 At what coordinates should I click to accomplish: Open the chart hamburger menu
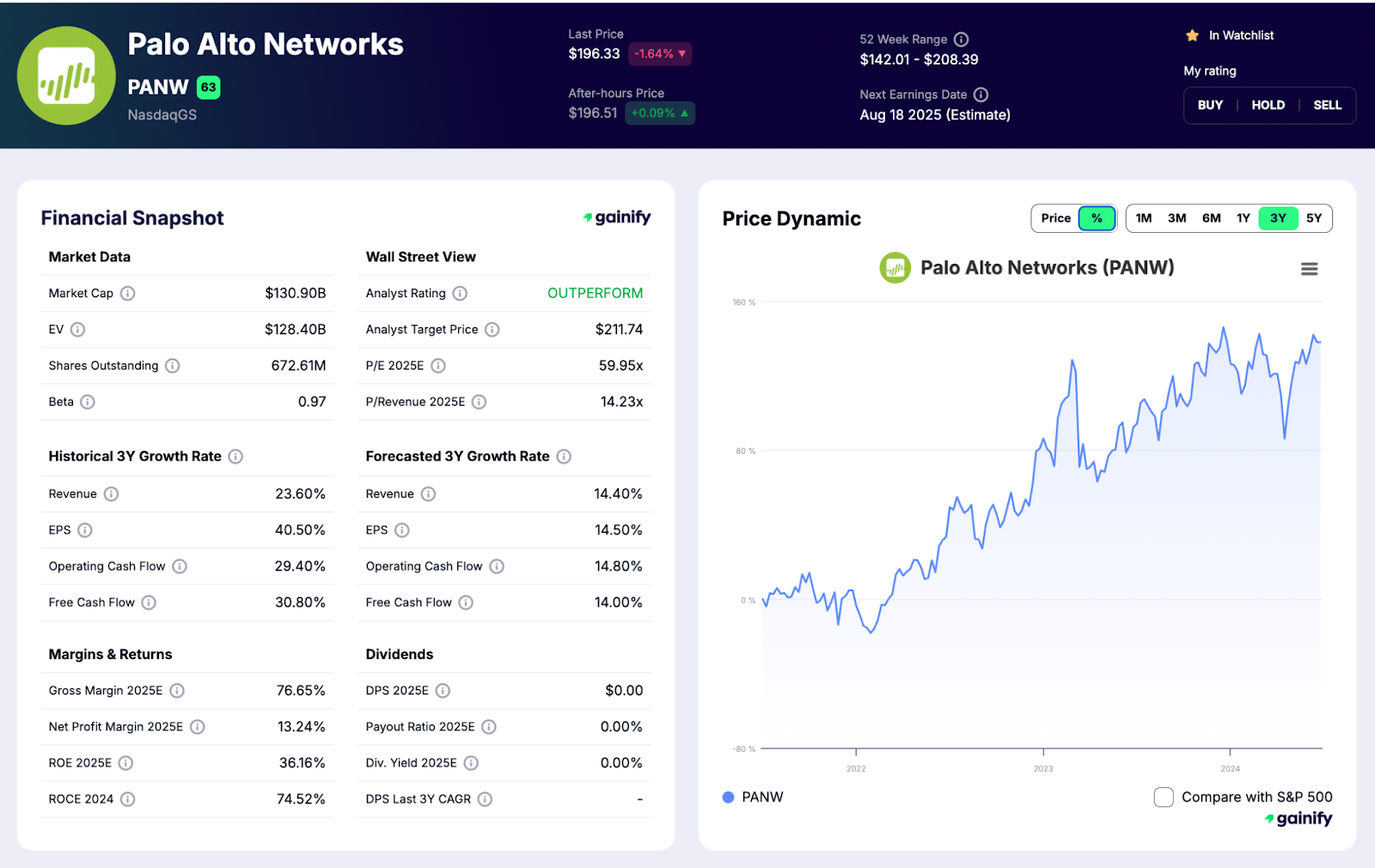pos(1309,269)
